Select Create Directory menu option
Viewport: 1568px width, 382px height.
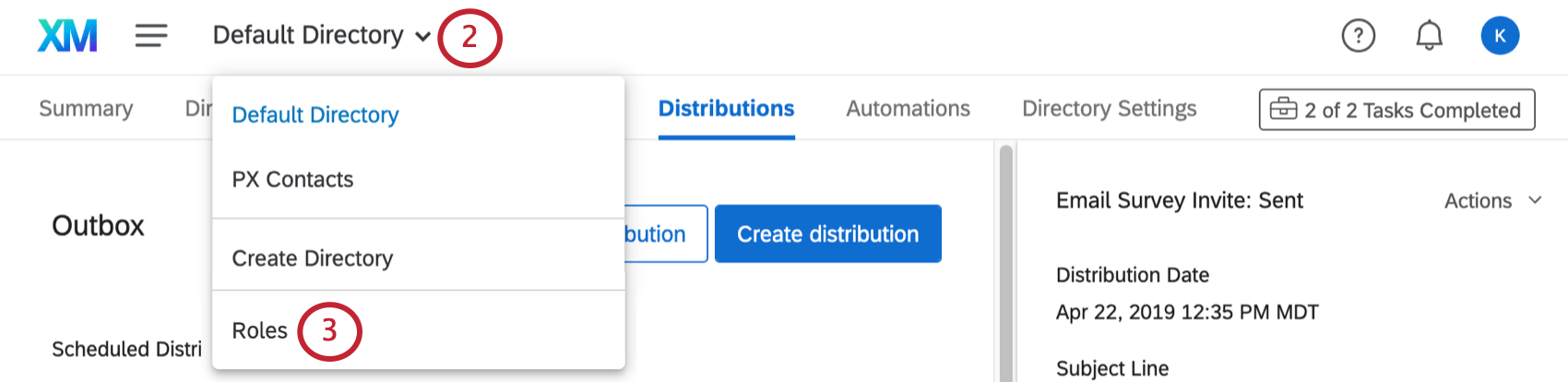pos(312,258)
